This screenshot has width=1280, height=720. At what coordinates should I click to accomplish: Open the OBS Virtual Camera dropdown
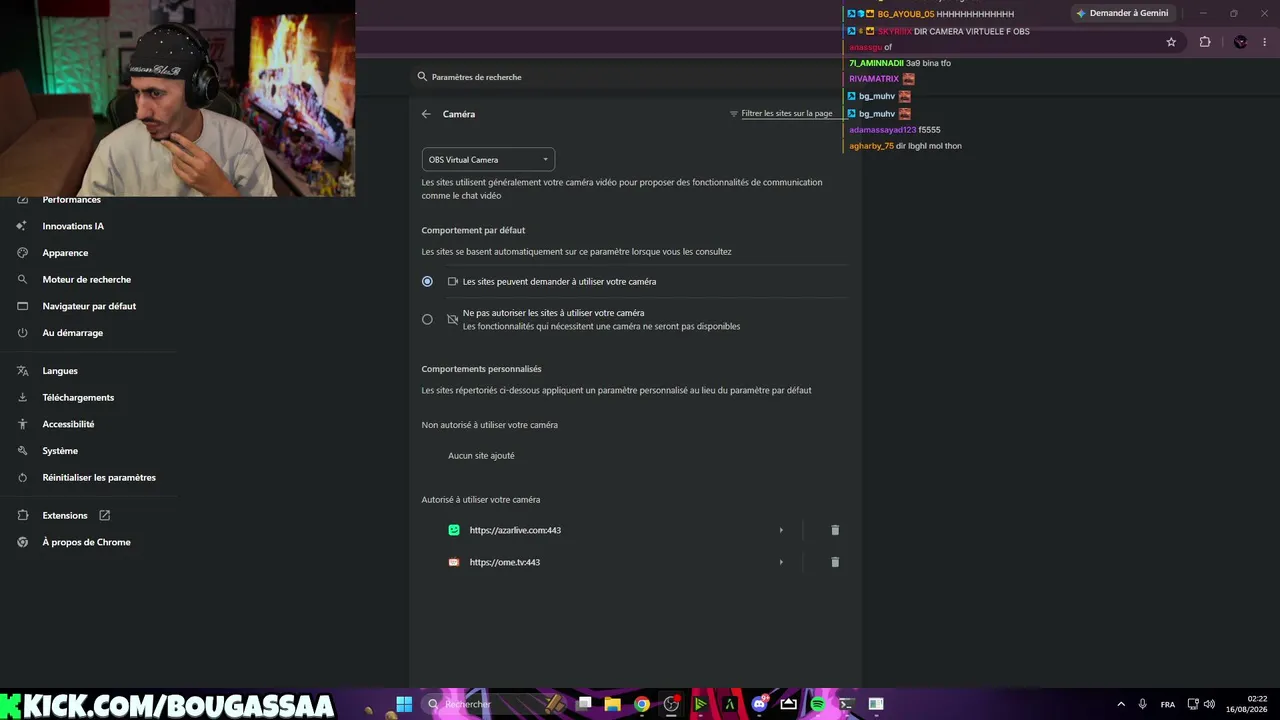point(488,160)
